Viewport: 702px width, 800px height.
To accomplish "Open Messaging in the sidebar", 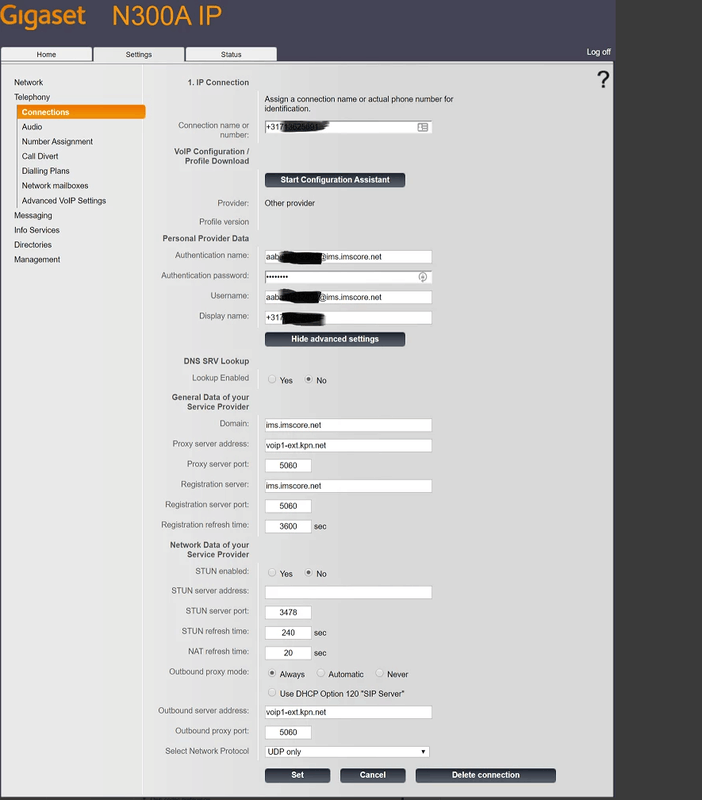I will (x=33, y=215).
